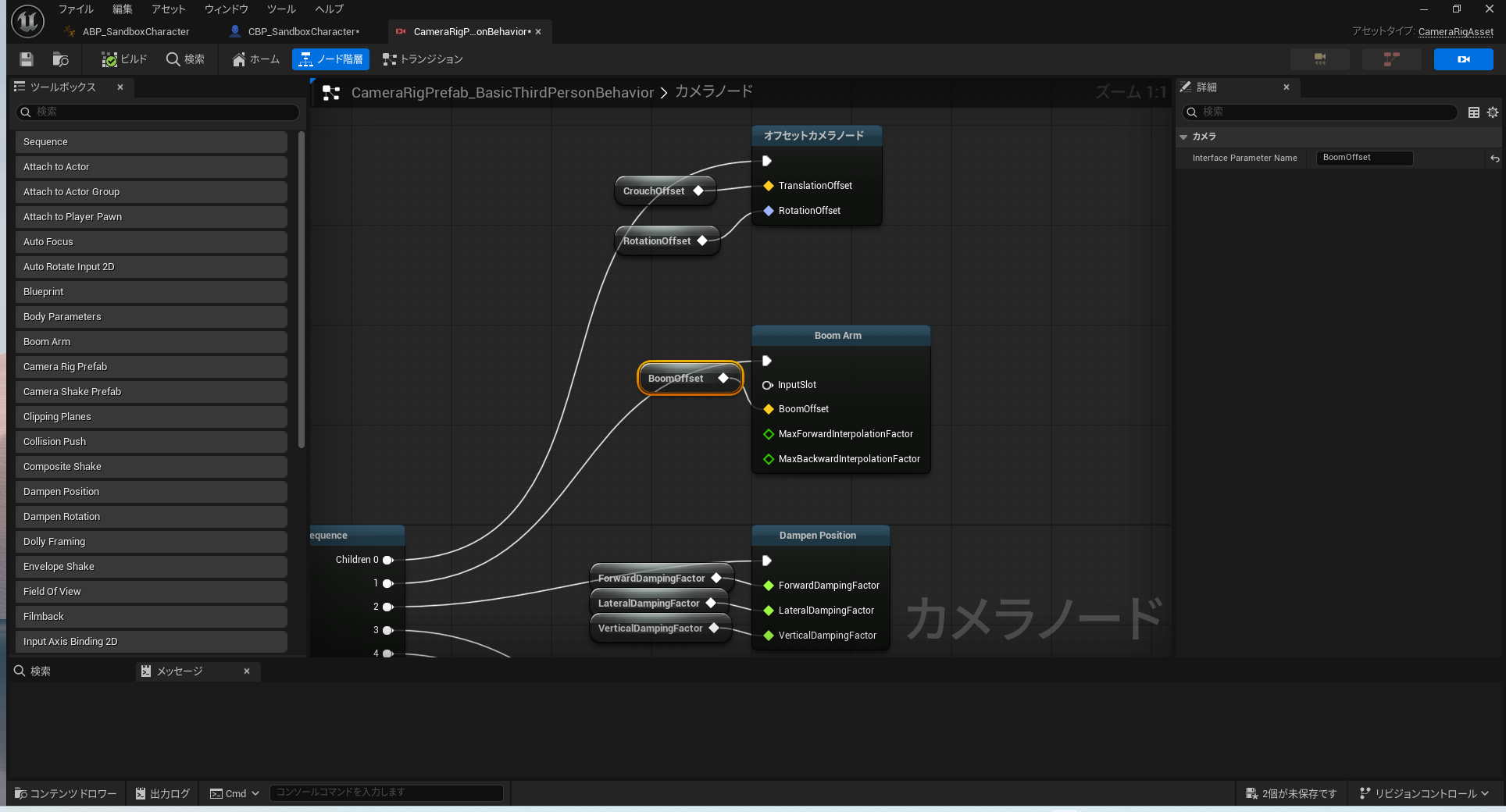
Task: Click the browse to asset folder icon
Action: (x=60, y=59)
